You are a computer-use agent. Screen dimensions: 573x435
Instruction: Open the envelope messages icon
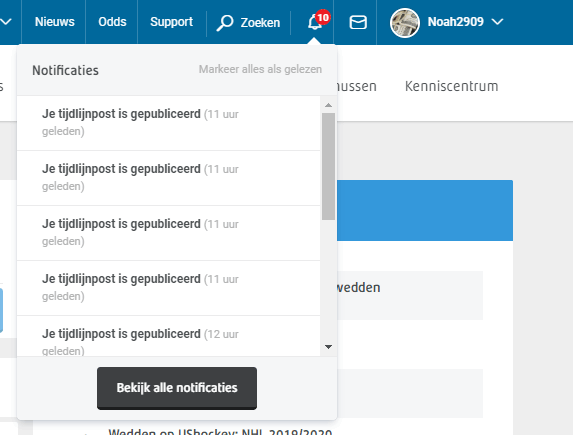coord(358,22)
